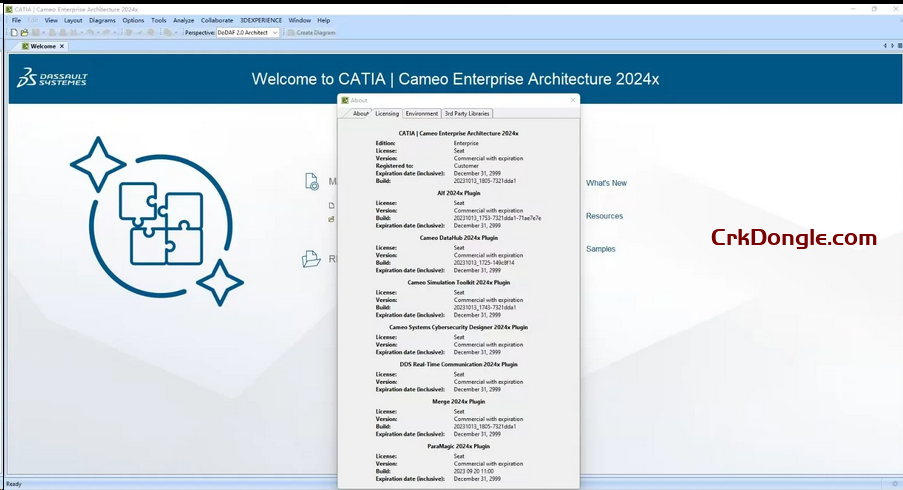Open the Tools menu

click(x=158, y=20)
